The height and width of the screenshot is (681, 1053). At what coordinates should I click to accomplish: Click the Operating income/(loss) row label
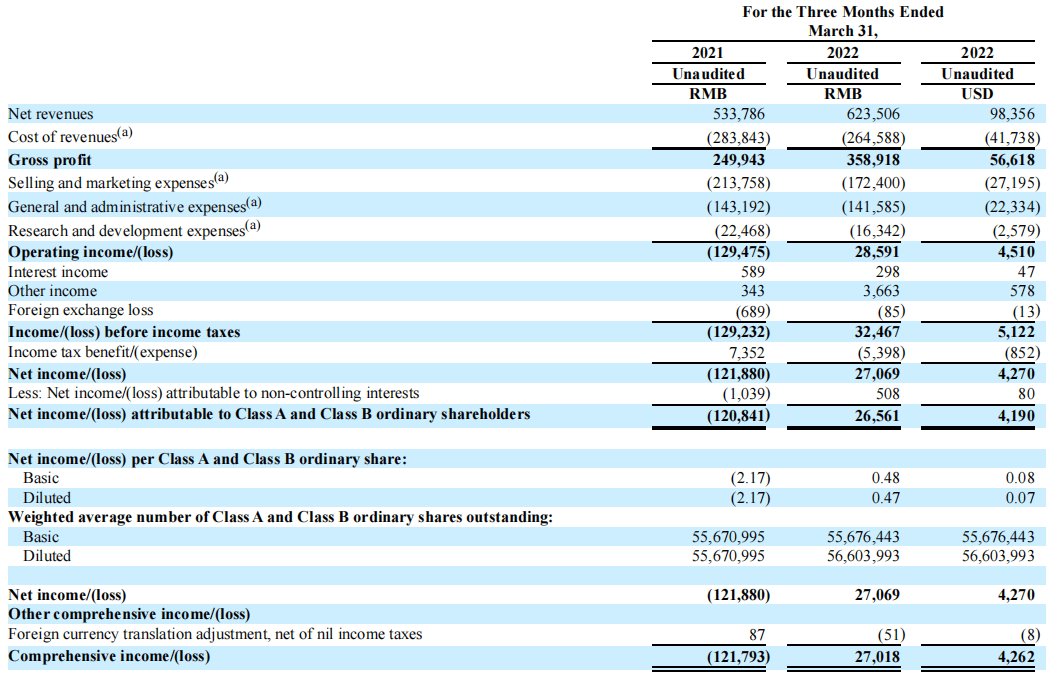90,252
